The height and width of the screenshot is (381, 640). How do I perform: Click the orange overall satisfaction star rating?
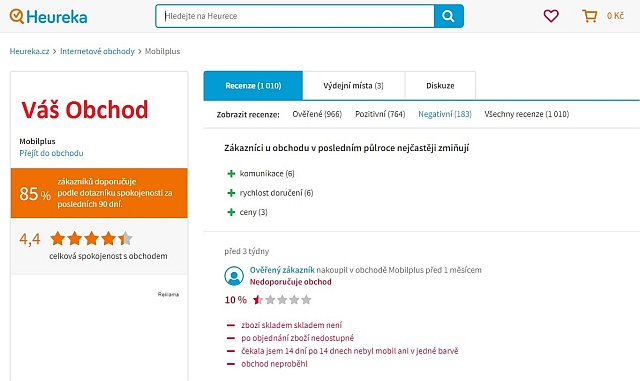point(91,238)
